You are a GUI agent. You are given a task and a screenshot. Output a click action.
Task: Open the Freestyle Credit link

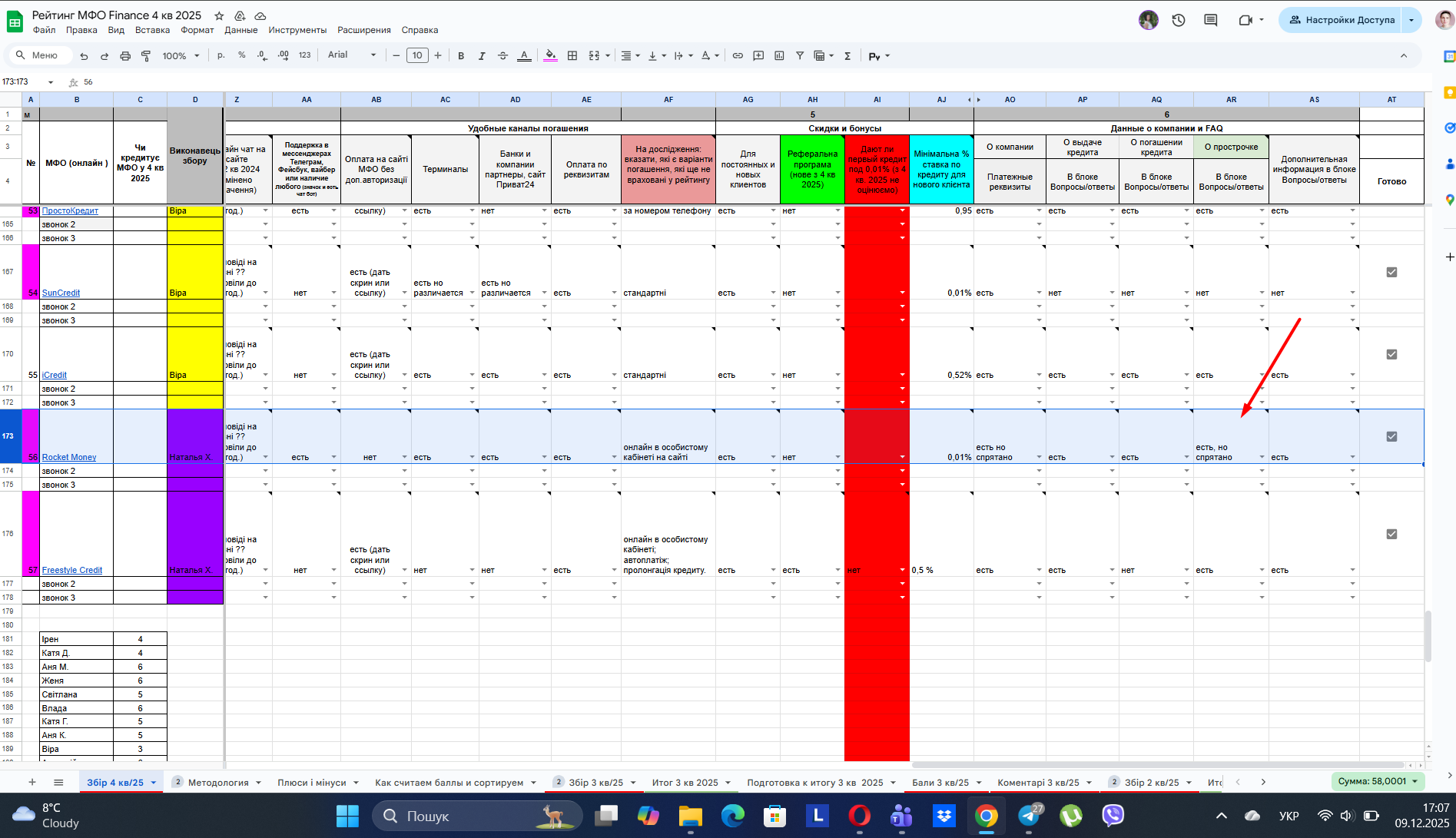(72, 571)
